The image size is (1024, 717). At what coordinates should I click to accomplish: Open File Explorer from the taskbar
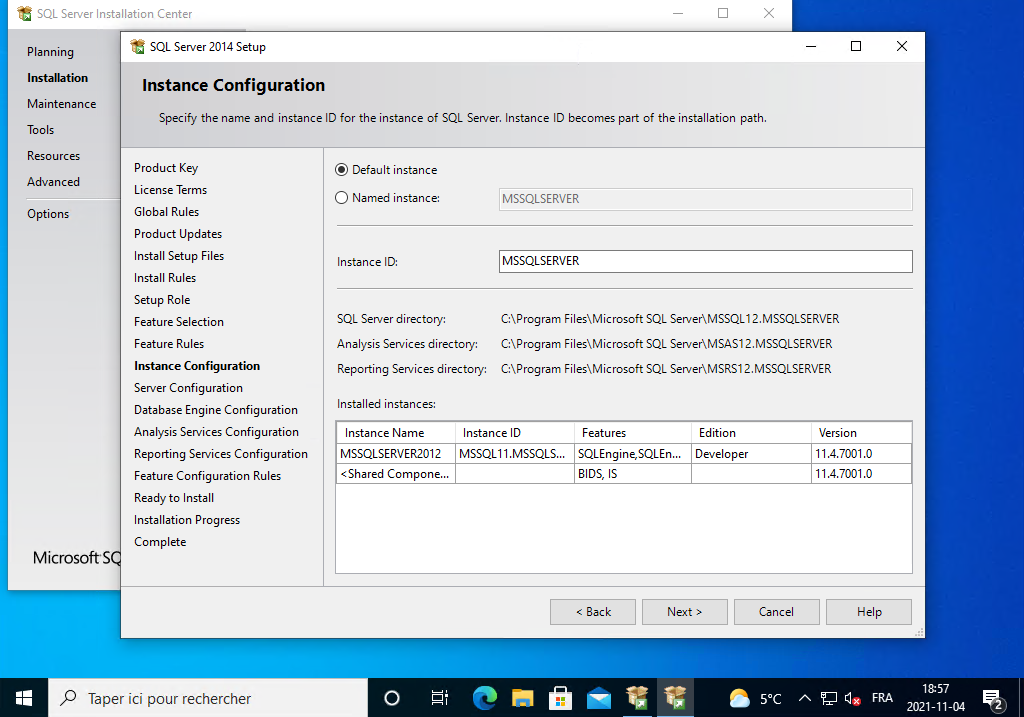(523, 698)
